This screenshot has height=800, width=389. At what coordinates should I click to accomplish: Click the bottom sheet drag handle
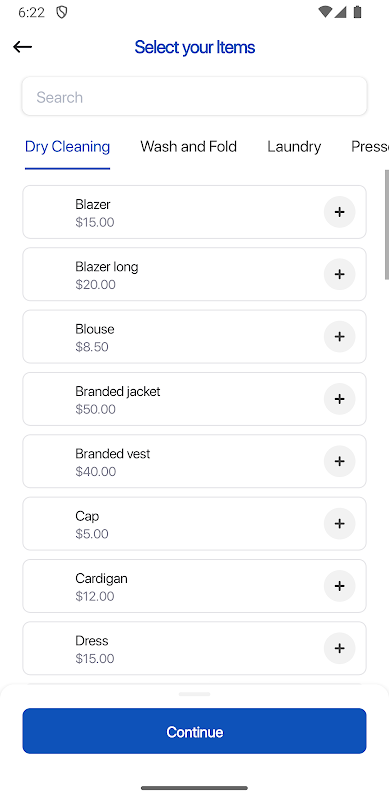pos(194,694)
